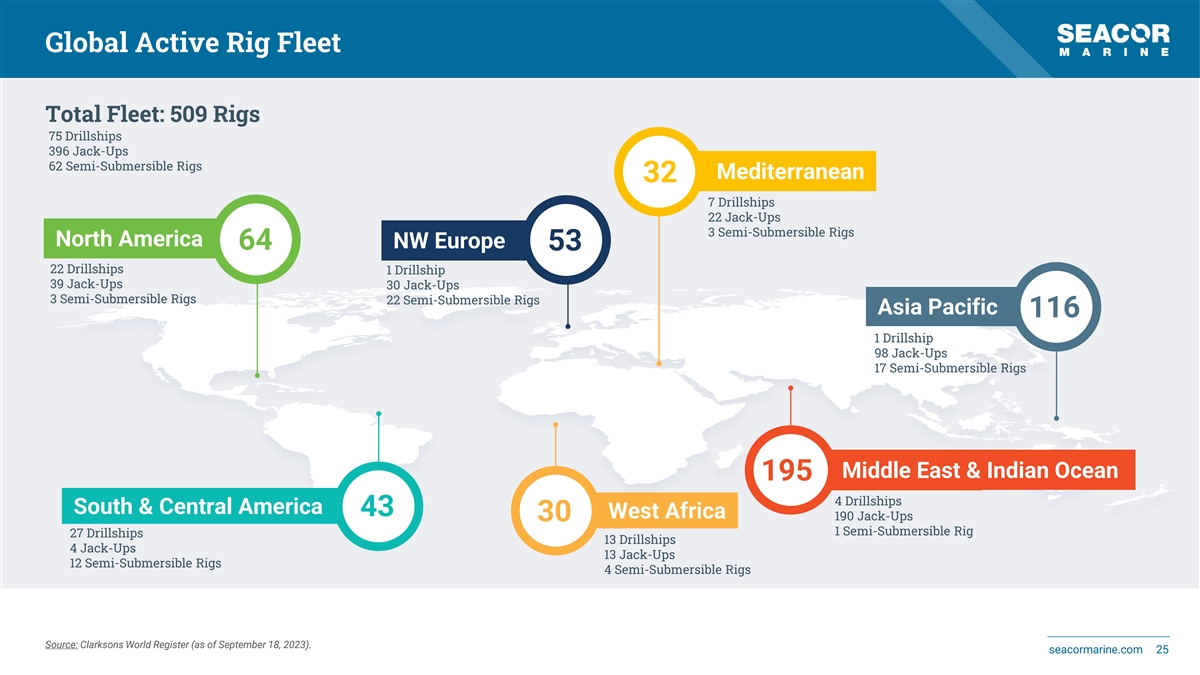
Task: Select the Asia Pacific label
Action: tap(937, 307)
